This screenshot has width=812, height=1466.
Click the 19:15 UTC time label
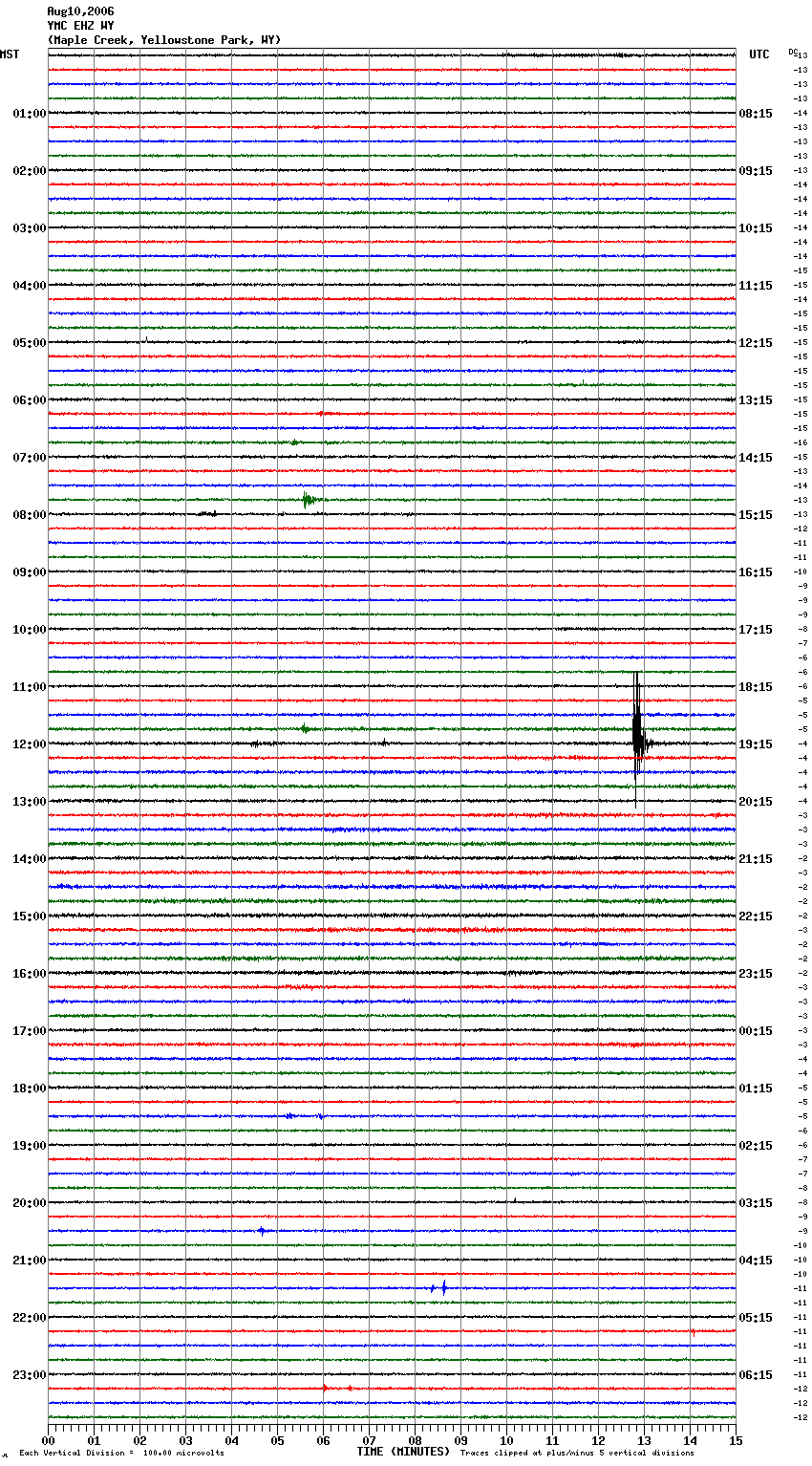756,744
